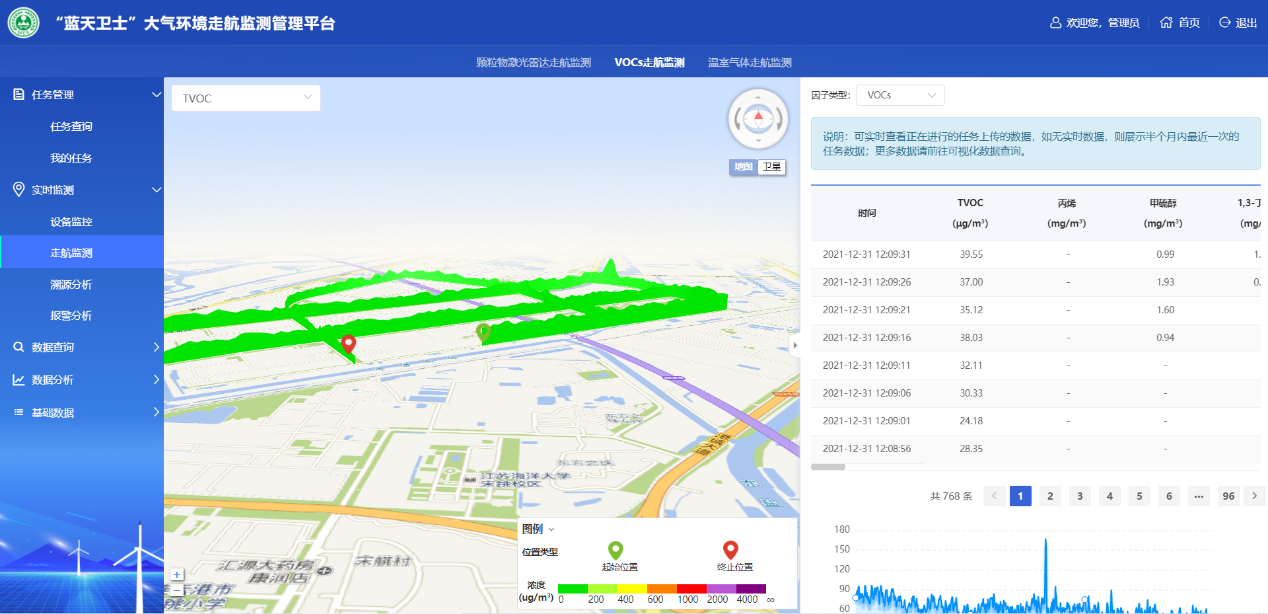The image size is (1268, 614).
Task: Click the red end-position marker on map
Action: 349,345
